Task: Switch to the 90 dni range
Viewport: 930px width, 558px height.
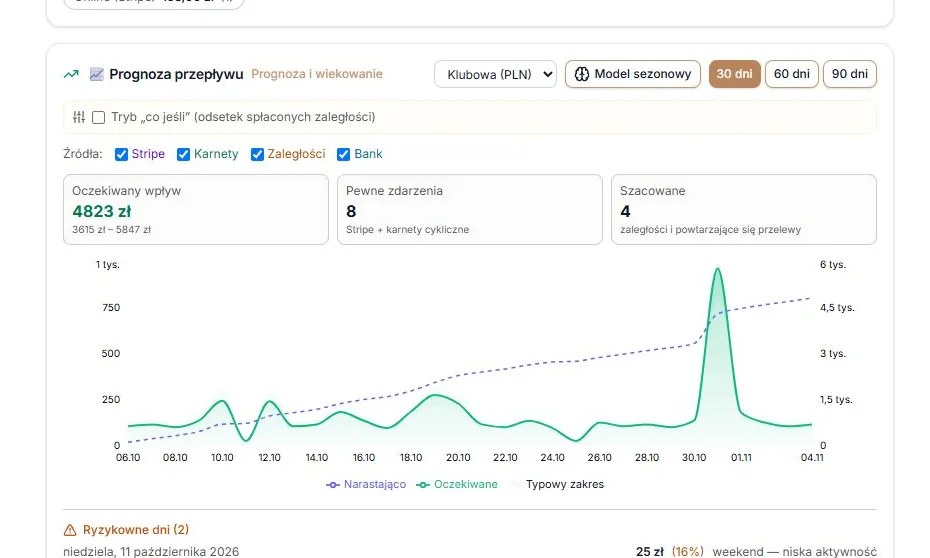Action: [850, 74]
